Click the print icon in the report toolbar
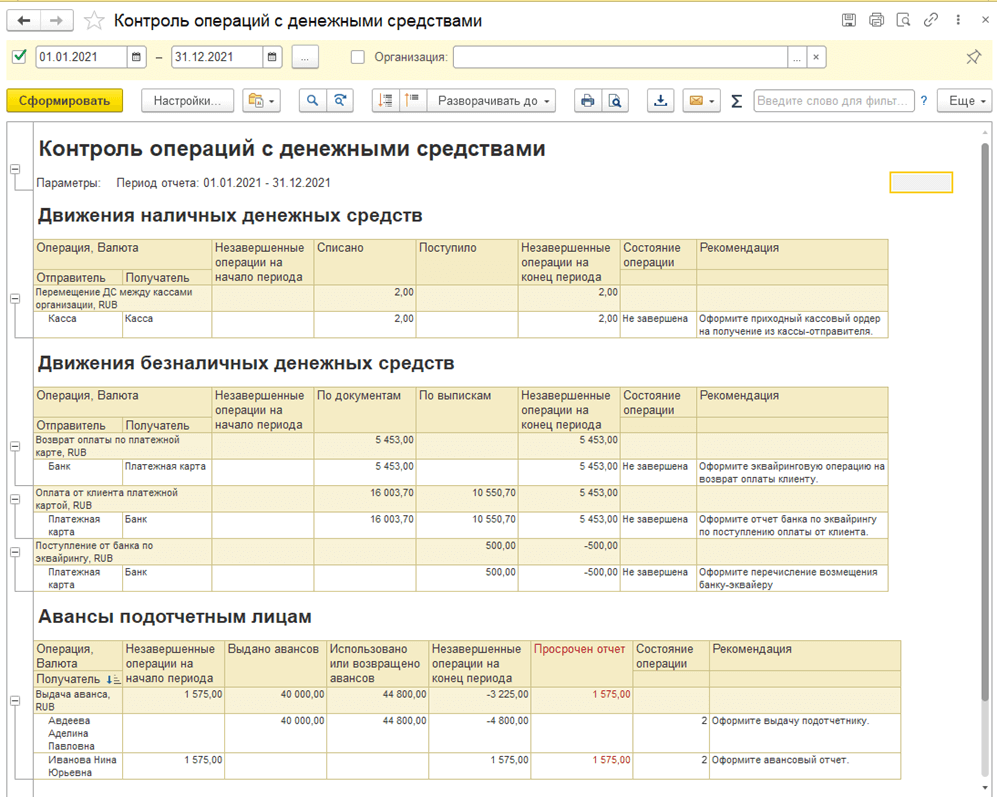Image resolution: width=997 pixels, height=797 pixels. pos(588,101)
